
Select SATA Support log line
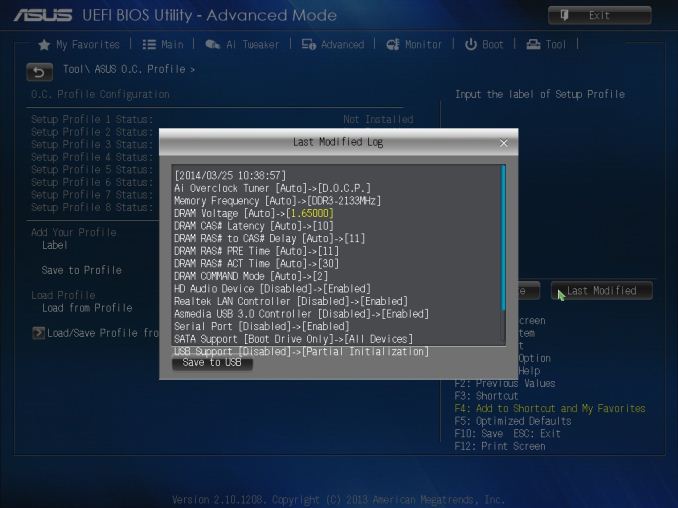tap(293, 339)
